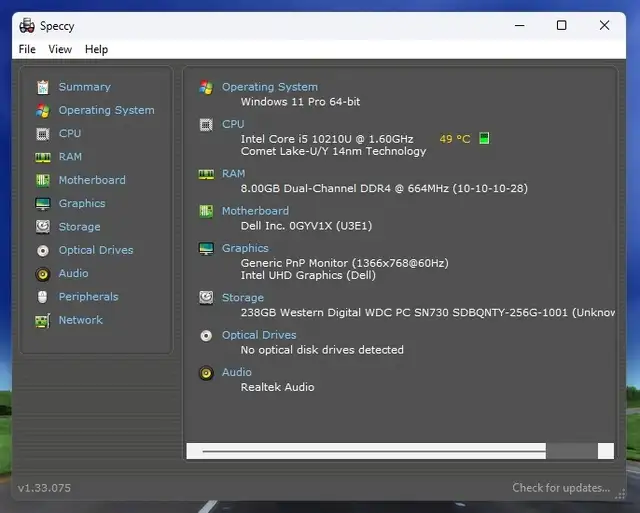
Task: View Optical Drives section from sidebar
Action: [96, 250]
